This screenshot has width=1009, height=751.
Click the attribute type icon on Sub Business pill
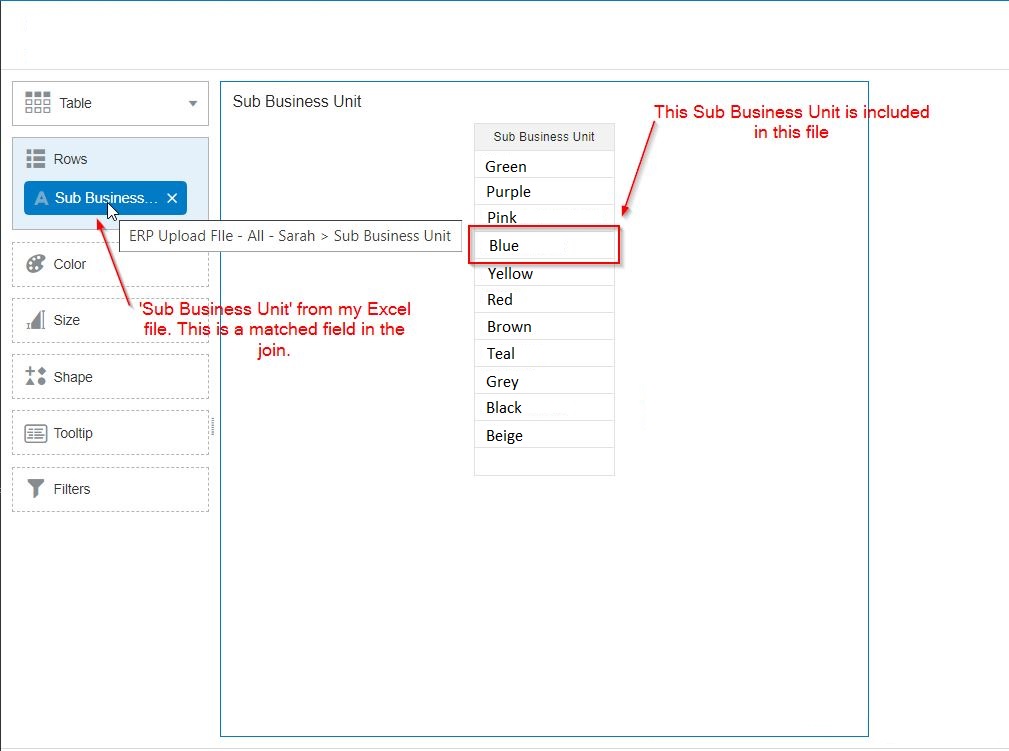[x=41, y=198]
